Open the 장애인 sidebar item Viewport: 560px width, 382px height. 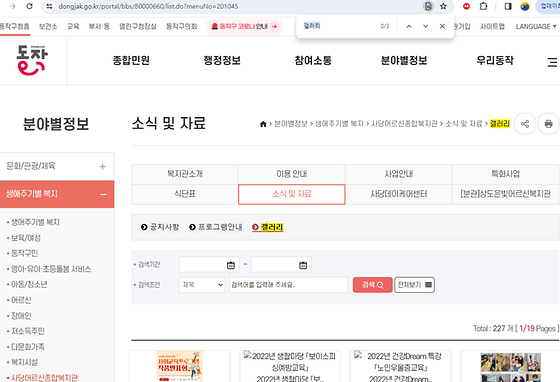(21, 316)
